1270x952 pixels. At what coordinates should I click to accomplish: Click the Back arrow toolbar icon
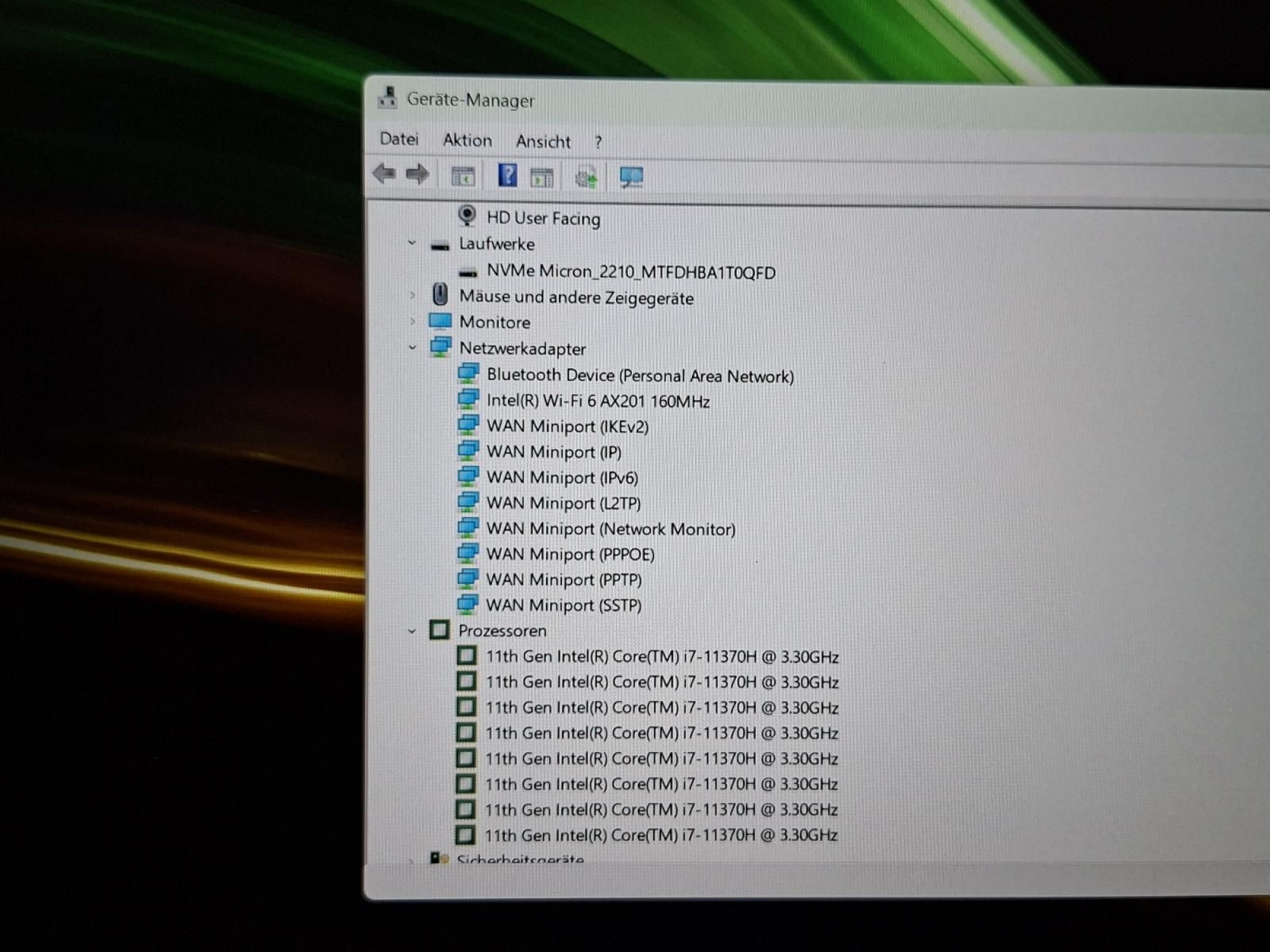[x=384, y=173]
